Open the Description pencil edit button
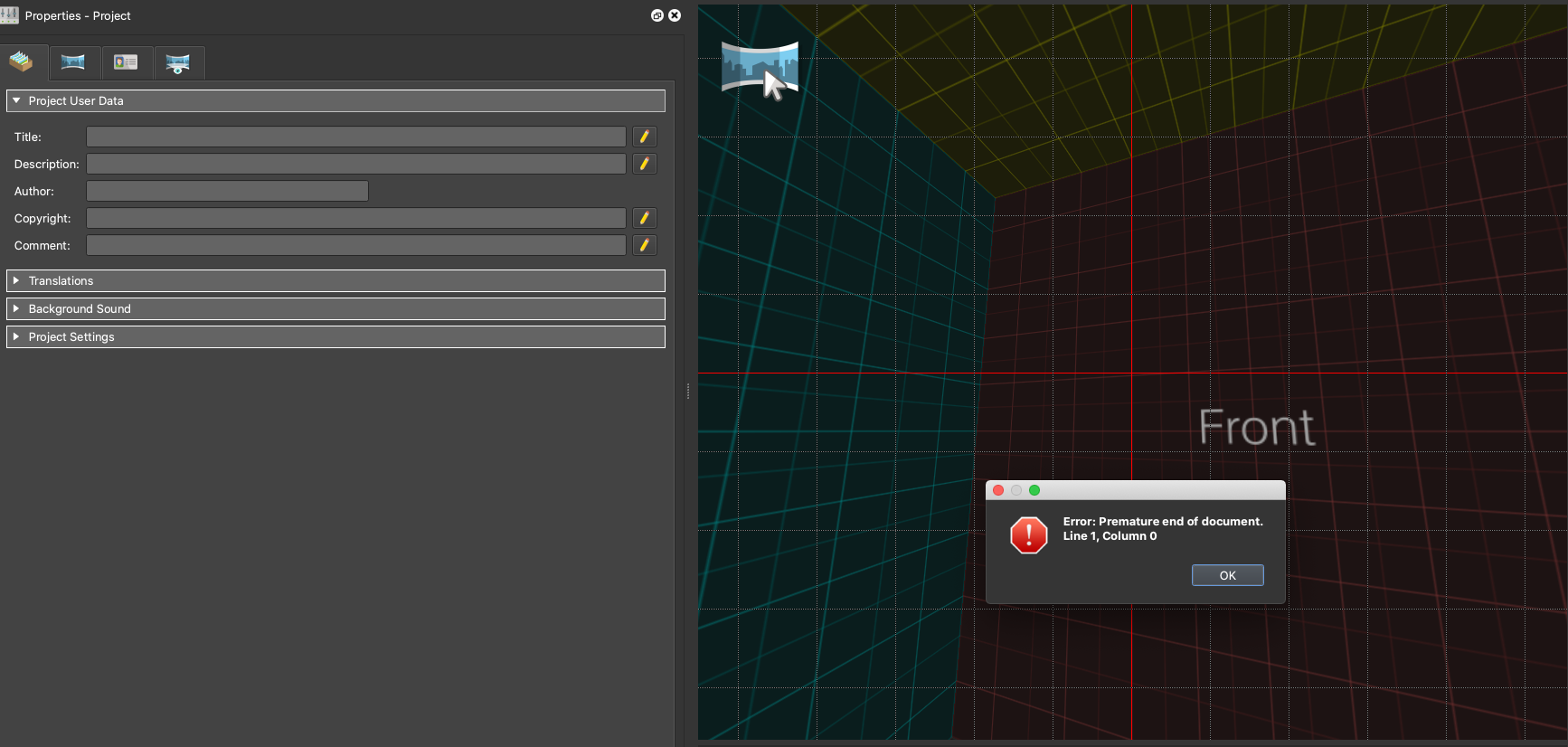The width and height of the screenshot is (1568, 747). coord(645,164)
